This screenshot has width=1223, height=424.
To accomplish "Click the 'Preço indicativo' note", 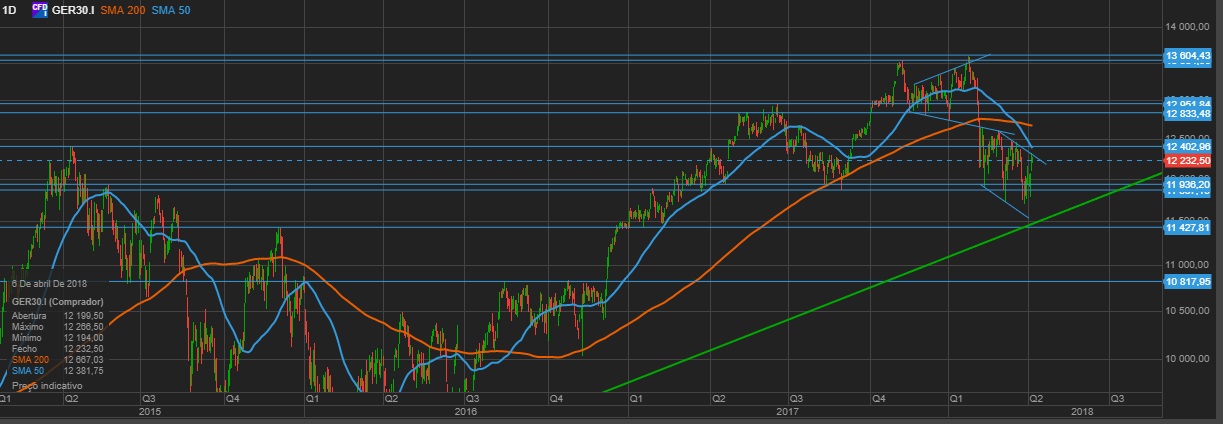I will pos(47,385).
